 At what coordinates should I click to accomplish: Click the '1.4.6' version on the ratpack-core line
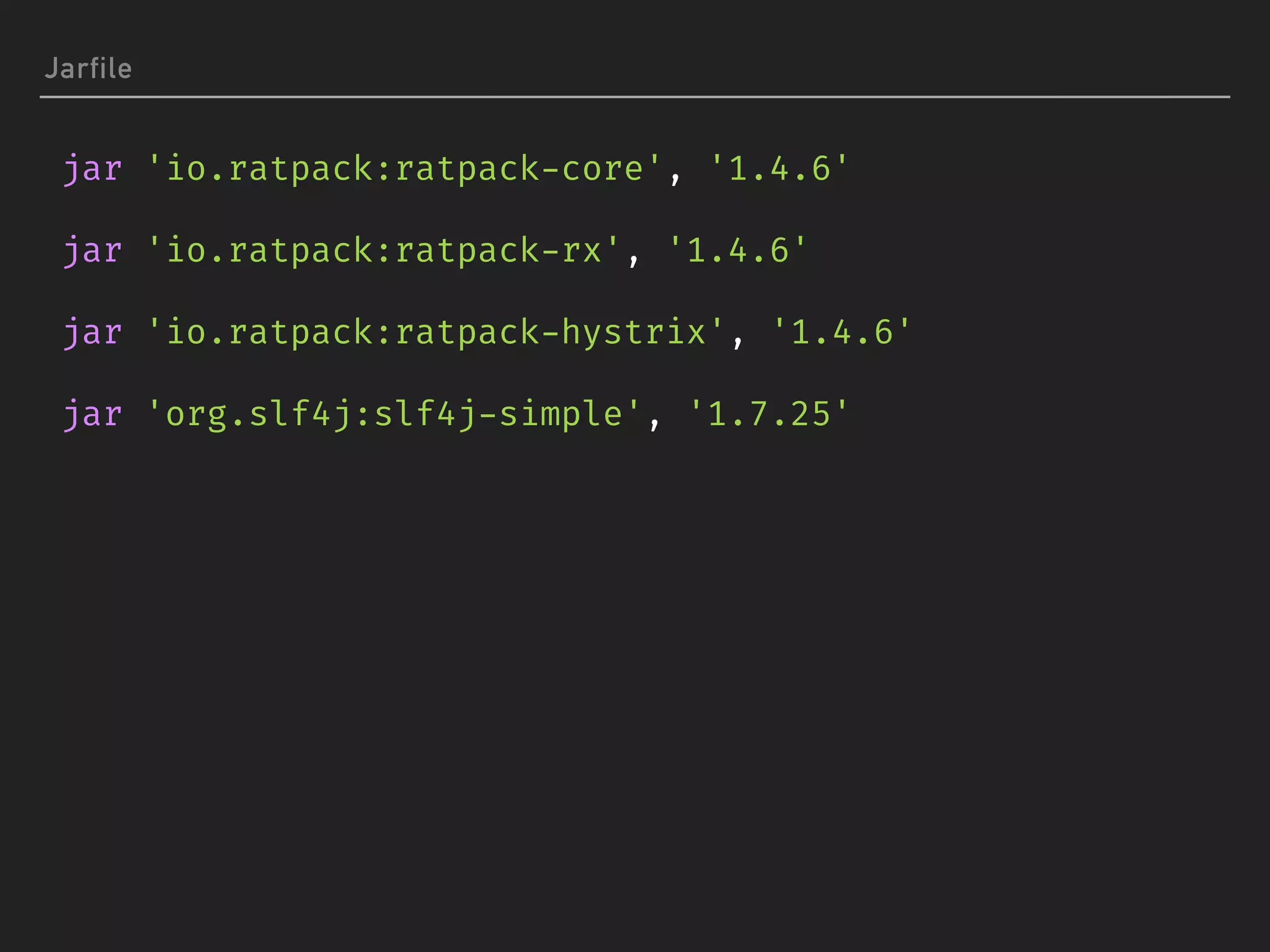pyautogui.click(x=779, y=169)
